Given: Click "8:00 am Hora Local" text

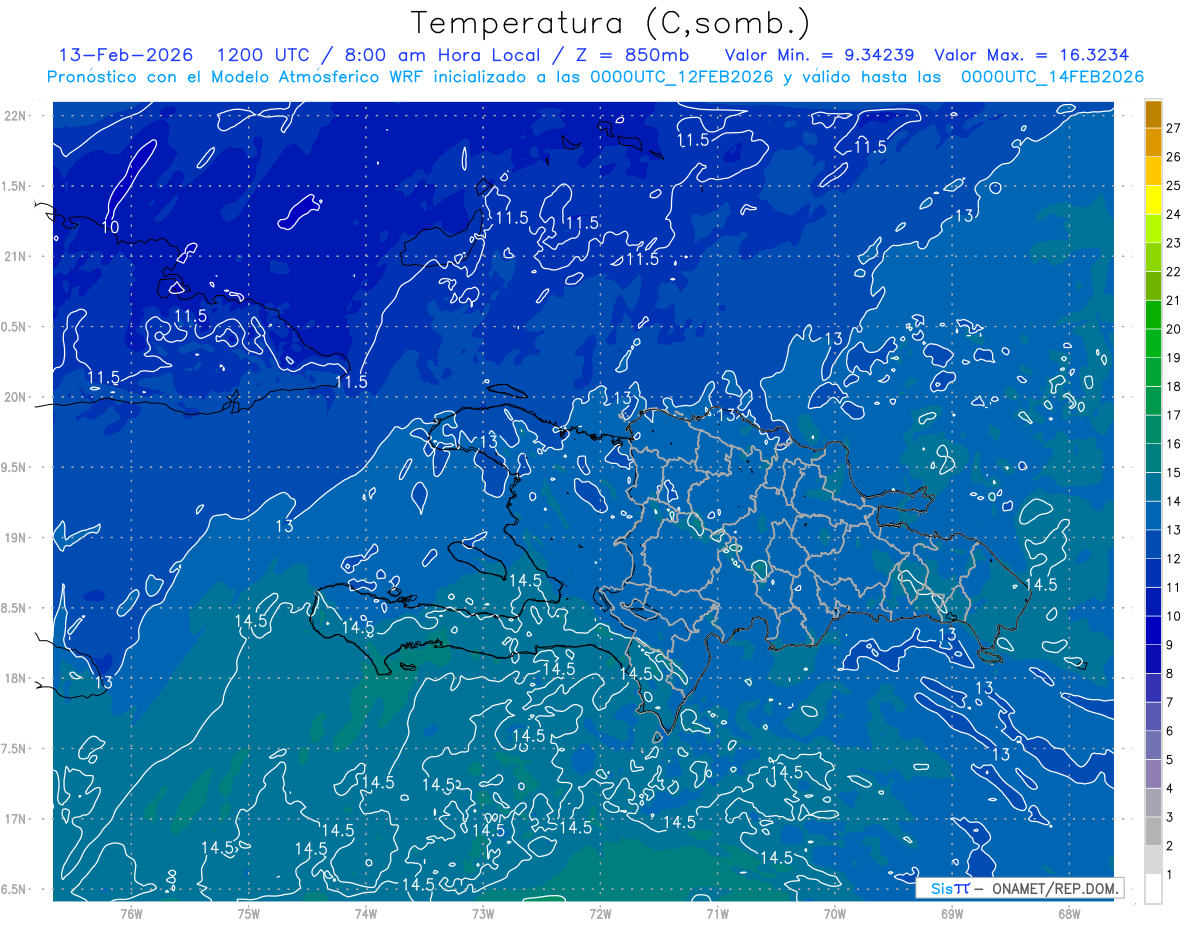Looking at the screenshot, I should point(440,55).
